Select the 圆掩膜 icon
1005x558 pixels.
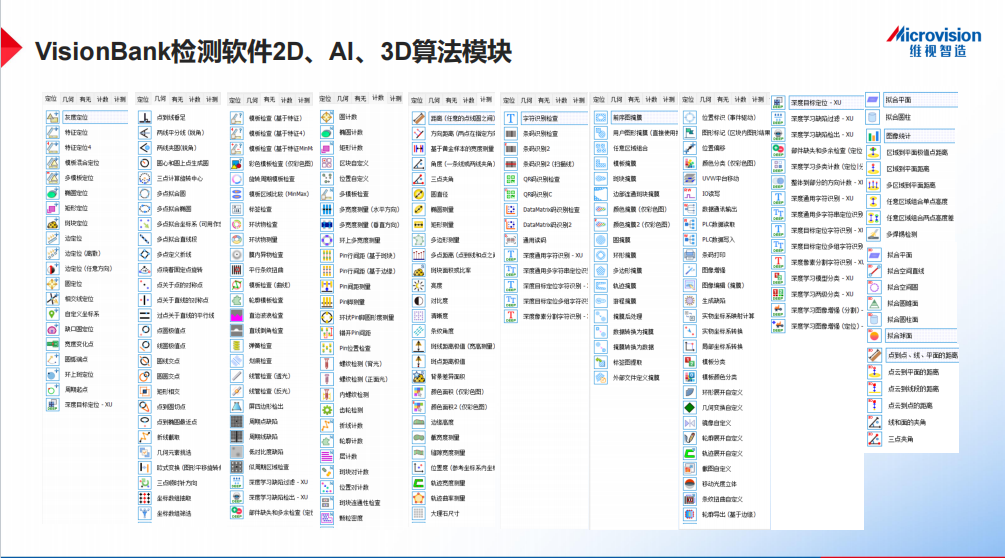pos(601,240)
